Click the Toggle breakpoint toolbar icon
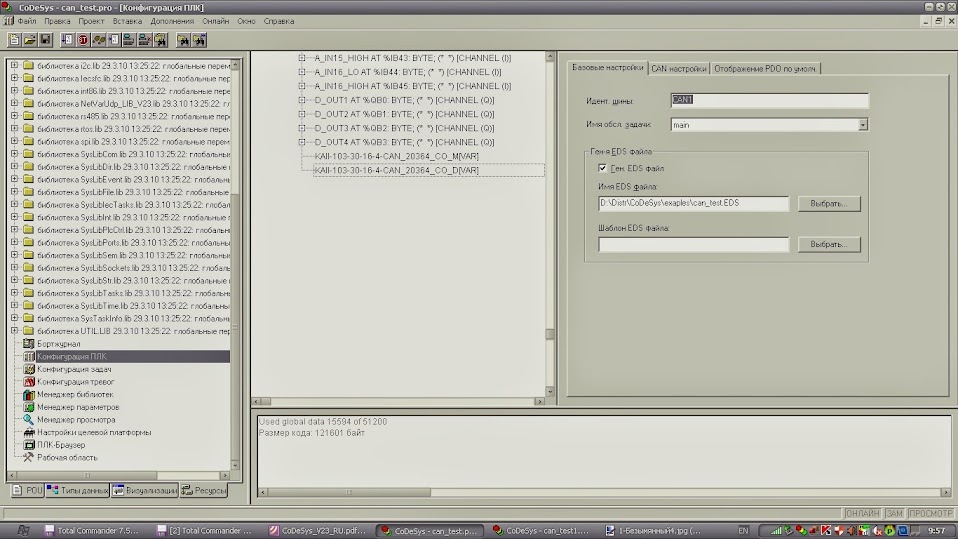This screenshot has height=539, width=958. pyautogui.click(x=114, y=40)
